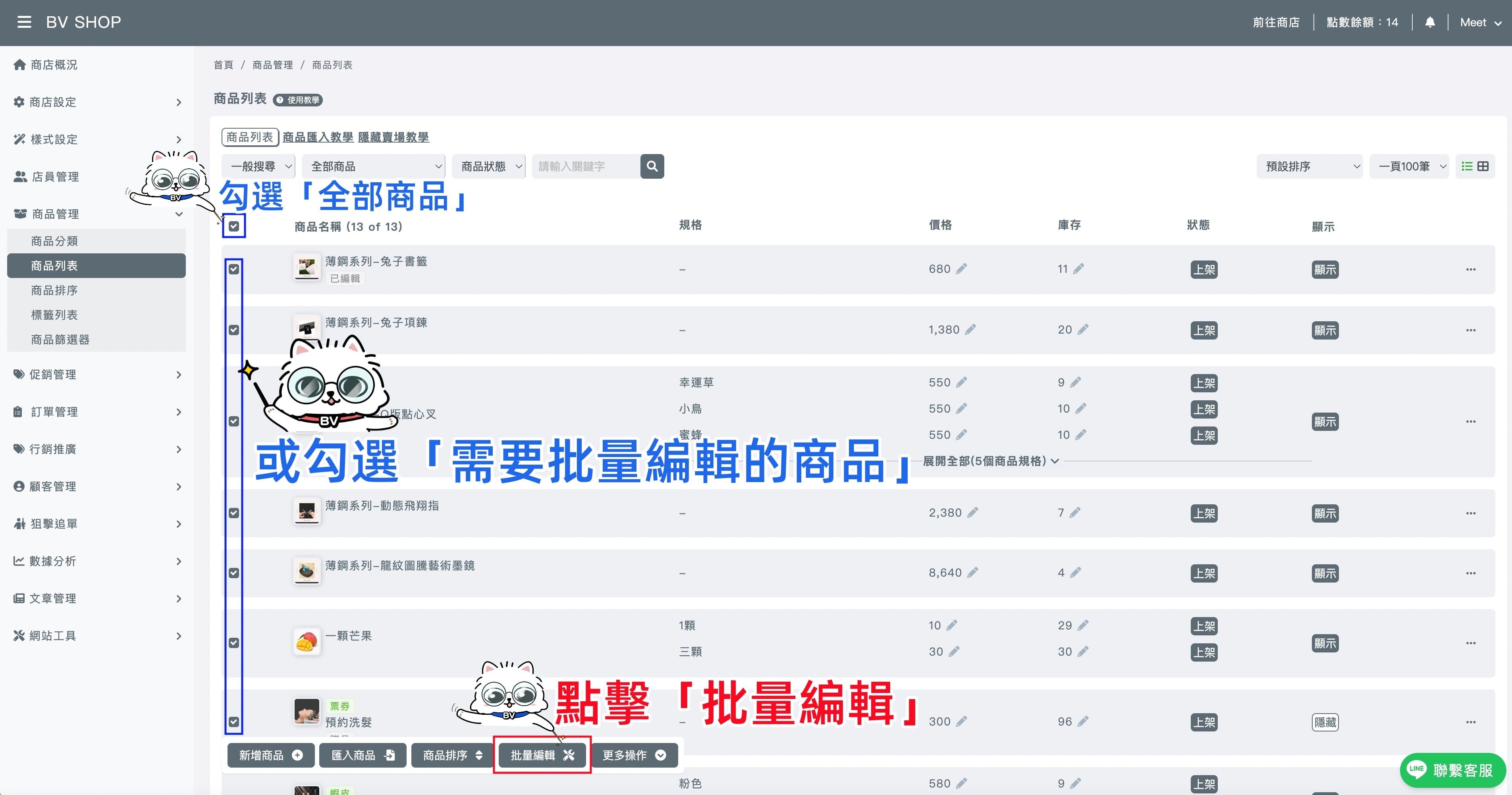The image size is (1512, 795).
Task: Expand 促銷管理 in sidebar
Action: [x=97, y=374]
